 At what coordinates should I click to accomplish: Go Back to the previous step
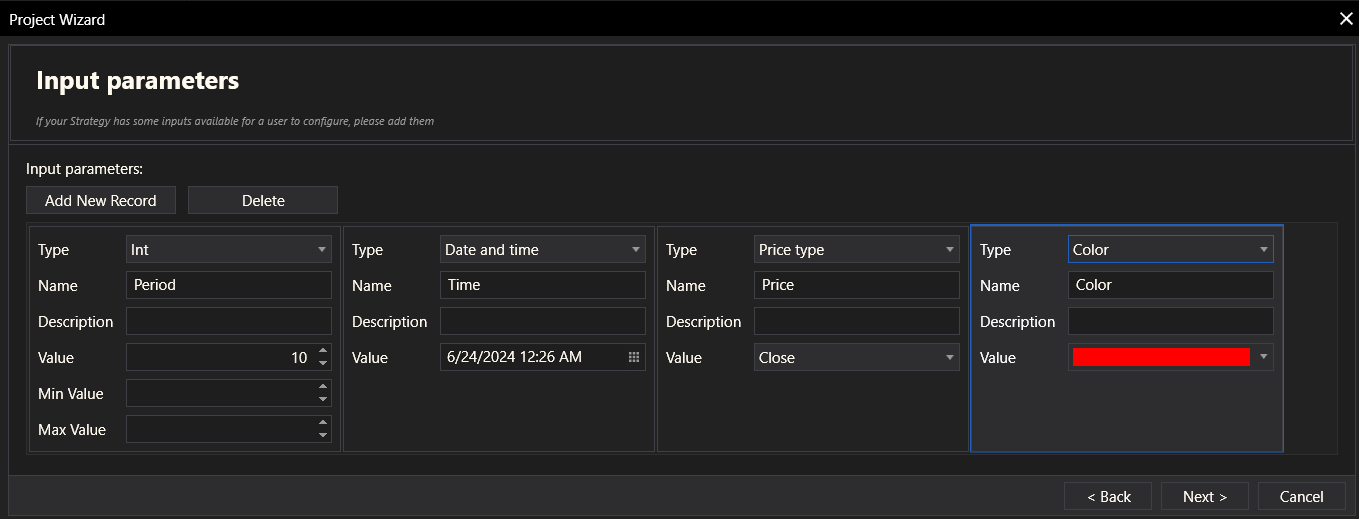[1107, 496]
